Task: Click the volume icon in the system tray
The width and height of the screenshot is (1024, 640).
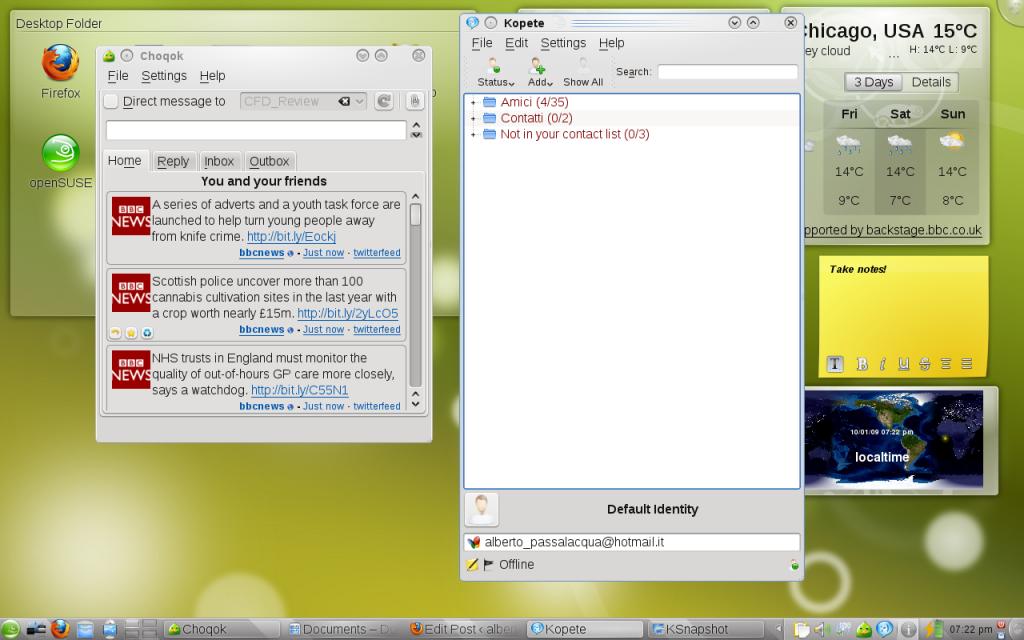Action: pyautogui.click(x=822, y=630)
